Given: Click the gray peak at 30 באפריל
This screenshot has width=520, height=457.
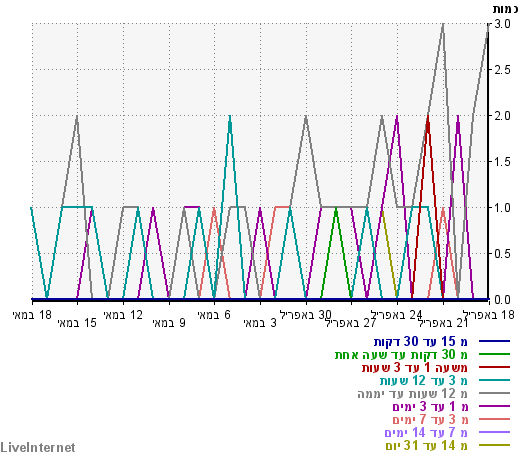Looking at the screenshot, I should 306,116.
